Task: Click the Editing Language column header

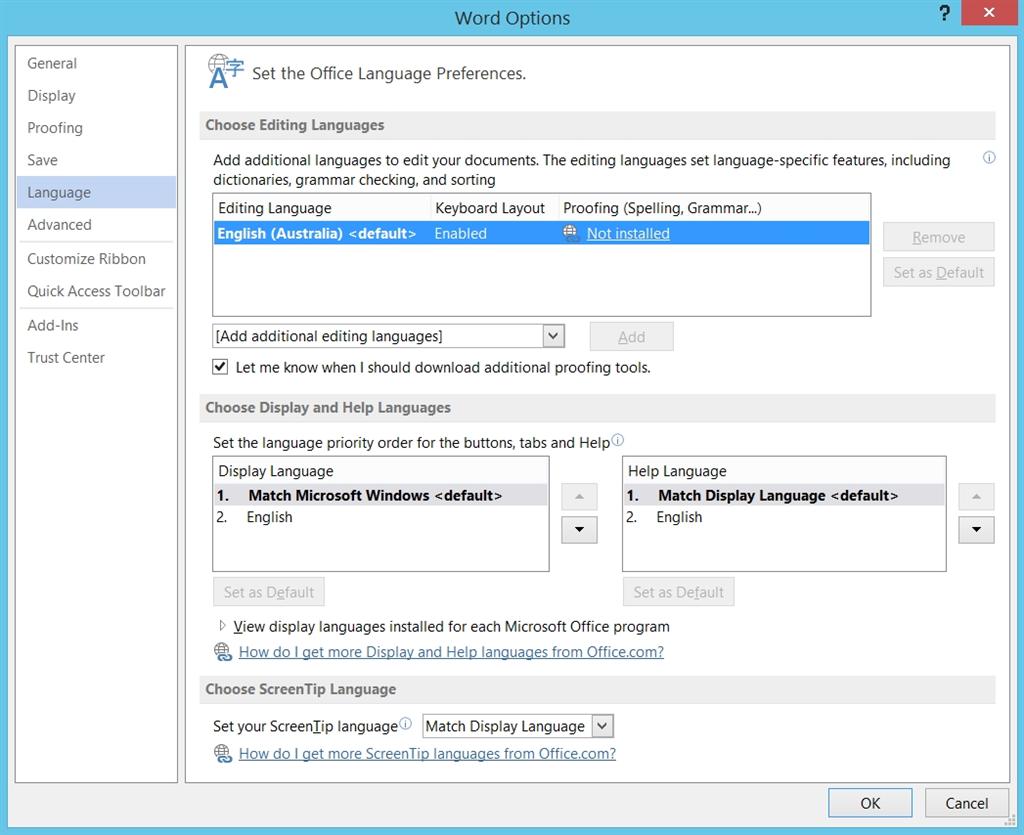Action: [323, 208]
